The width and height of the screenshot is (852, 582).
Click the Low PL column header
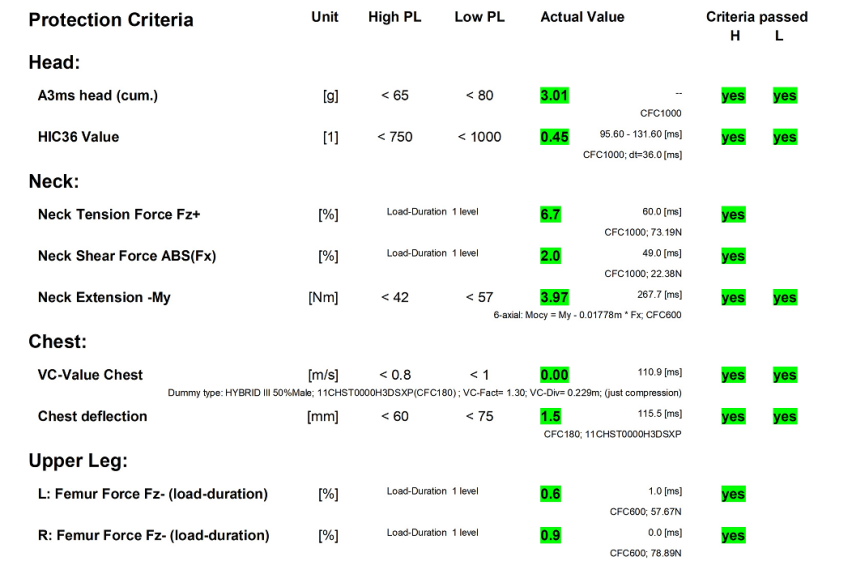479,17
